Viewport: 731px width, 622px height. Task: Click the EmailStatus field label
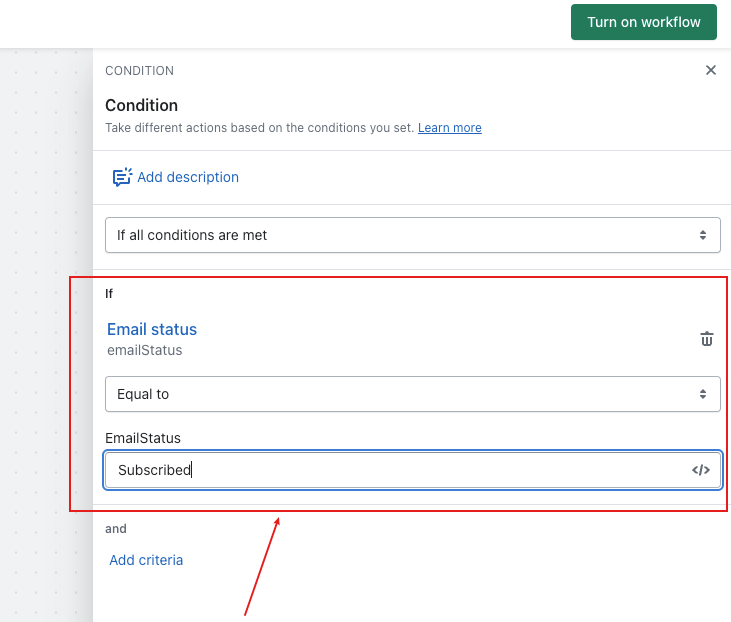[x=143, y=438]
